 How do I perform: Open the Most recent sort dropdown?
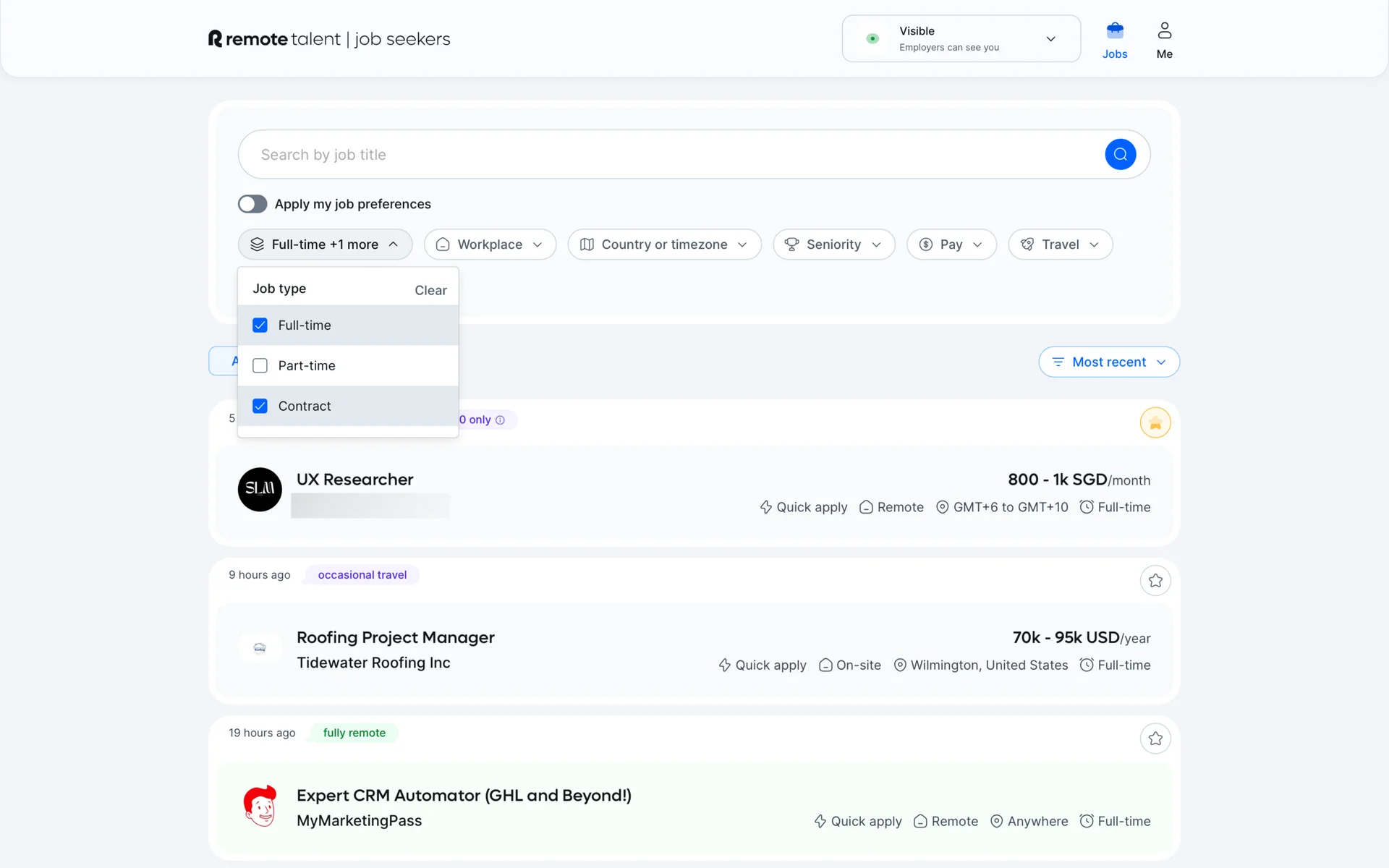click(1108, 362)
